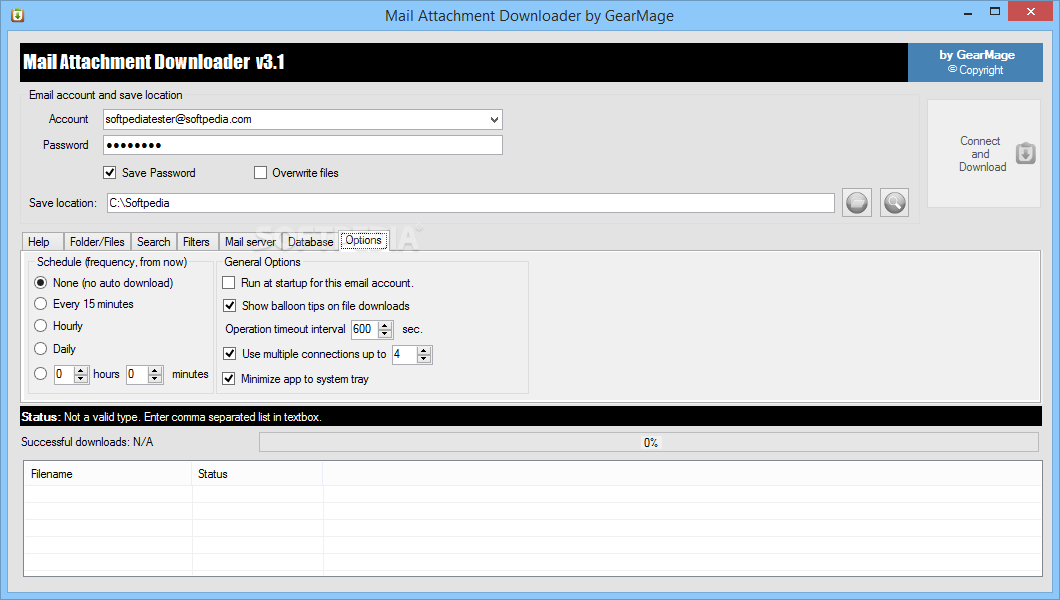Toggle Show balloon tips on file downloads
1060x600 pixels.
229,306
